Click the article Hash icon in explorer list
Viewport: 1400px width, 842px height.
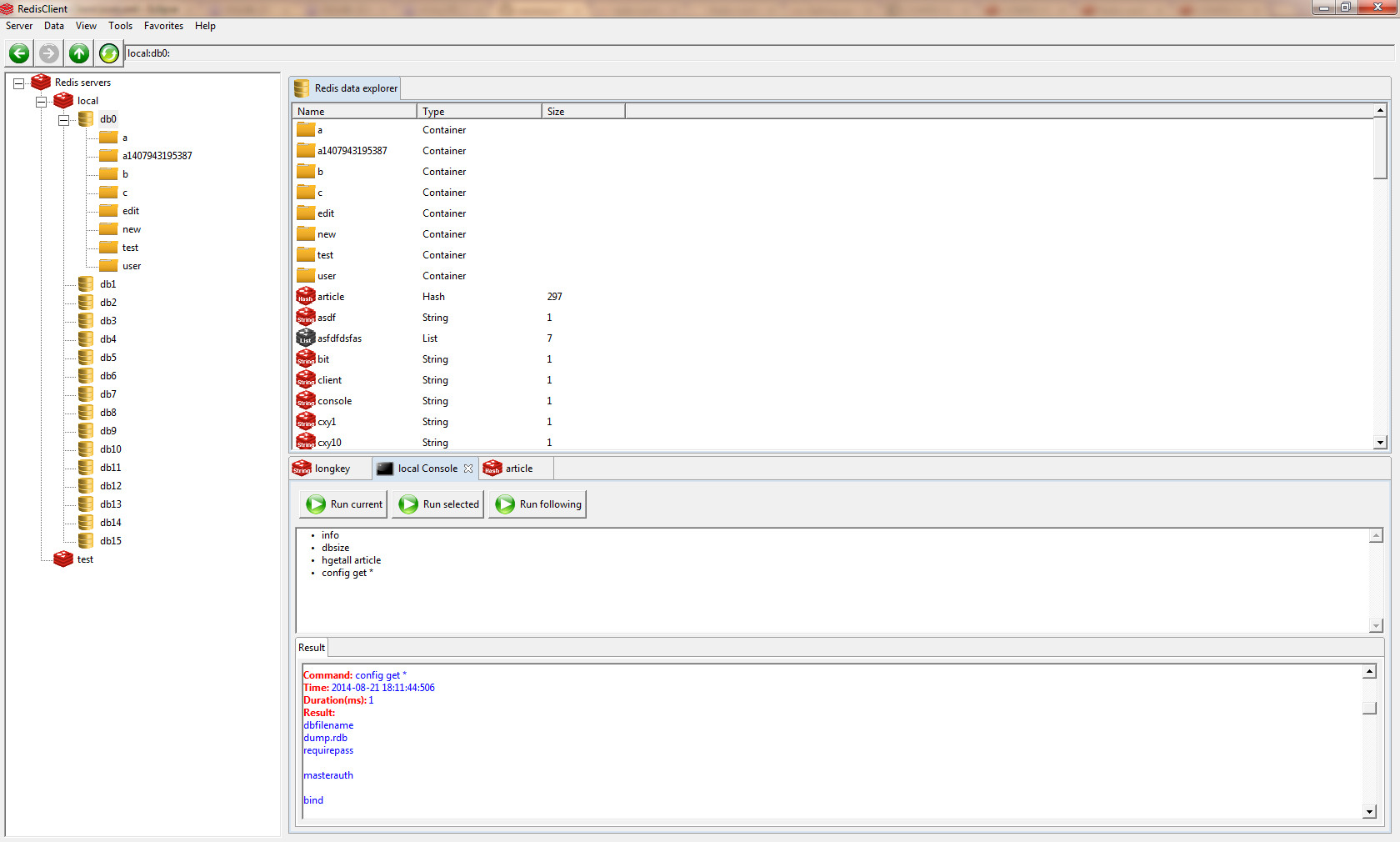click(x=306, y=296)
